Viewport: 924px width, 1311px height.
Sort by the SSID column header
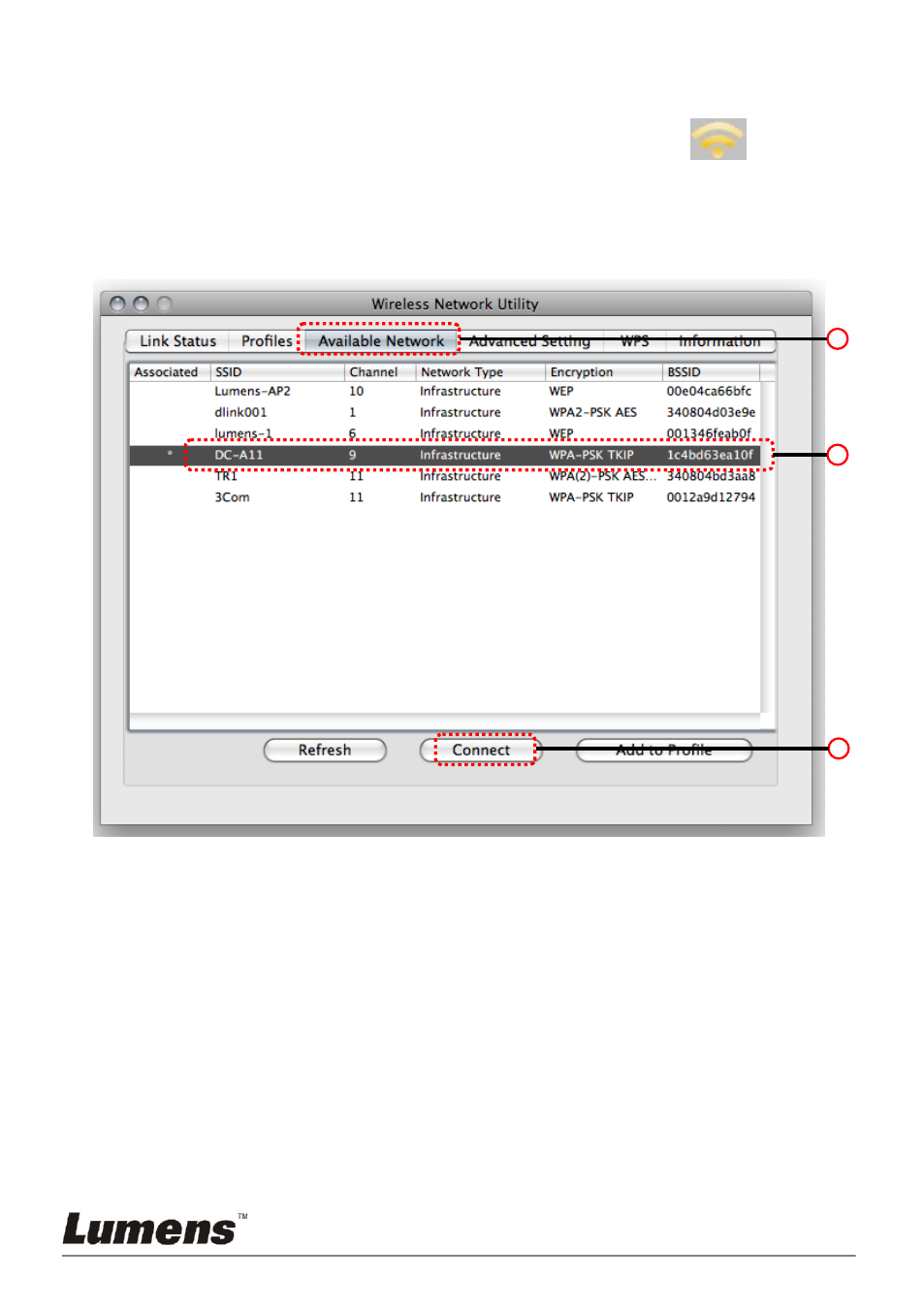click(277, 372)
